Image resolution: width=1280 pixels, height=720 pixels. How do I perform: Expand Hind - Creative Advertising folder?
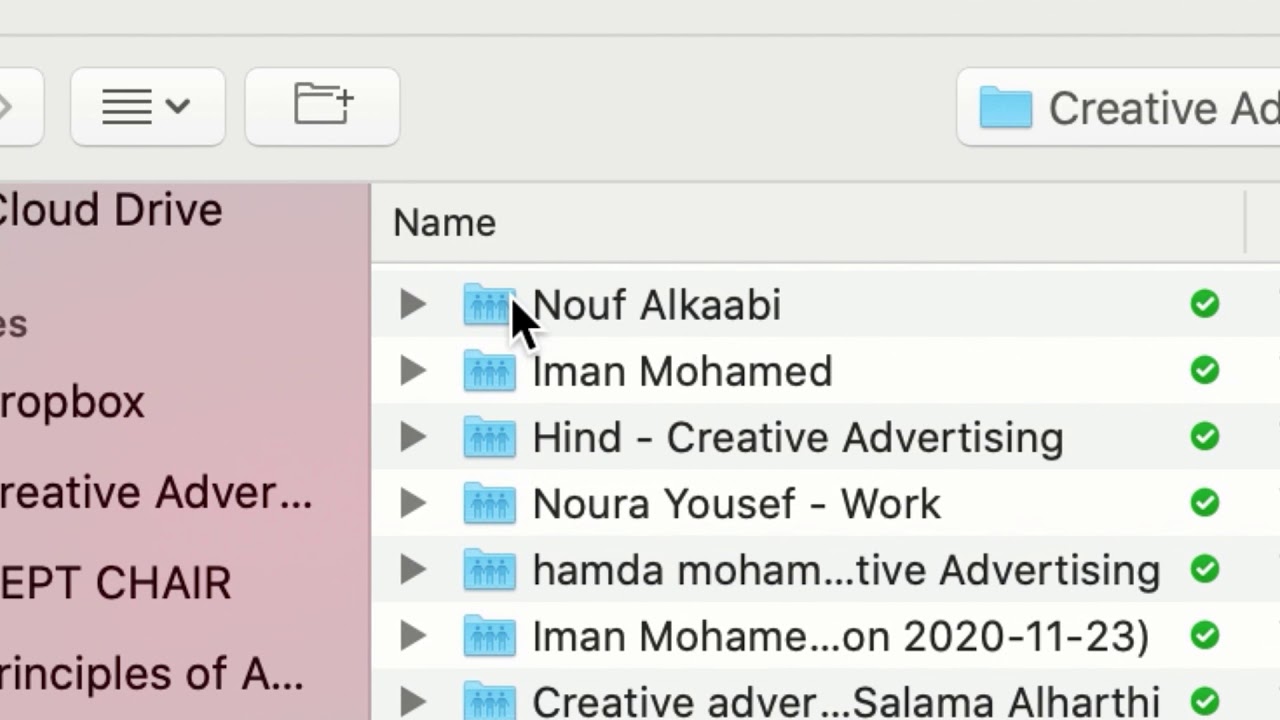(412, 437)
